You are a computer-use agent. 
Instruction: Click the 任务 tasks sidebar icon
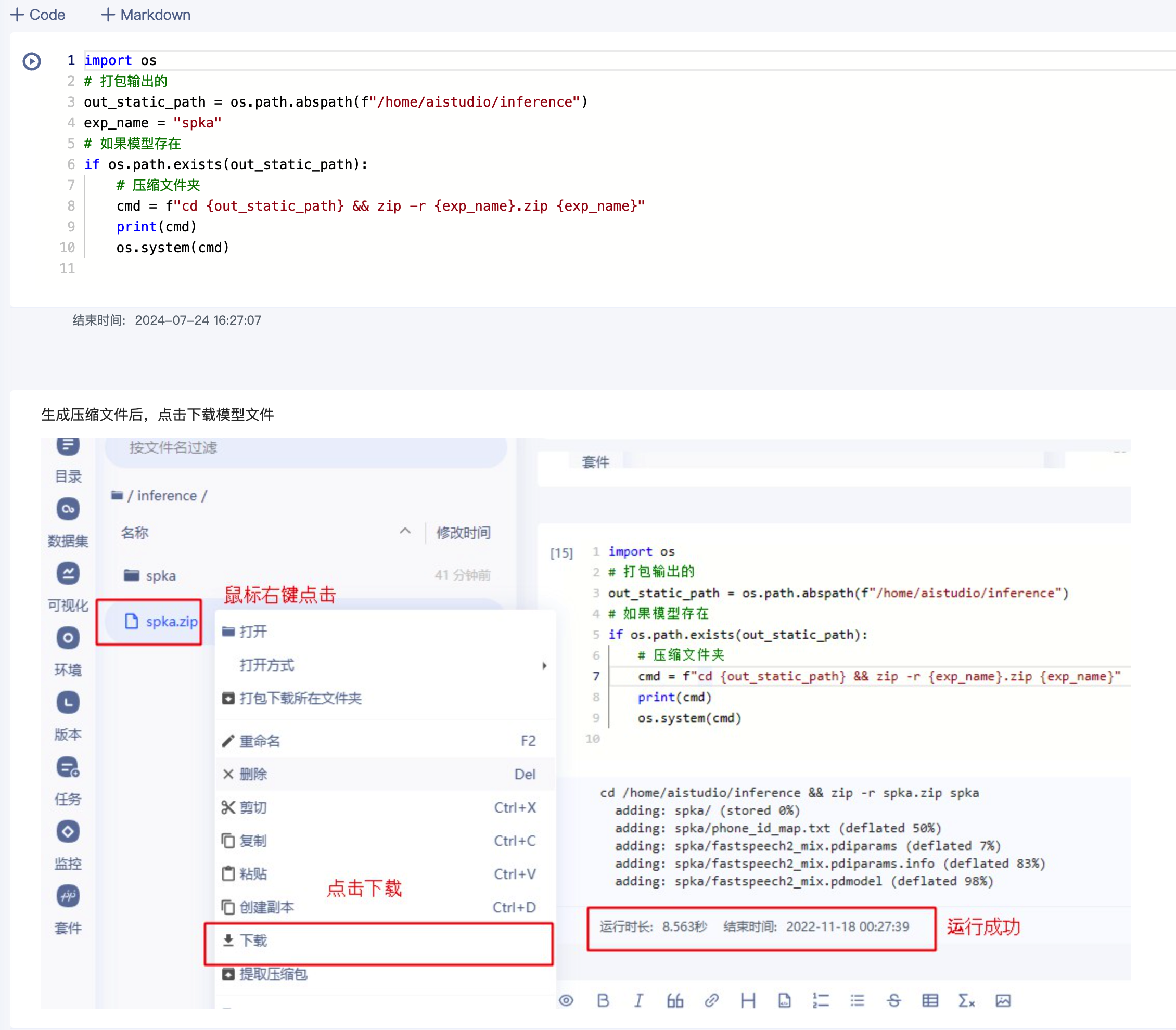(x=68, y=767)
